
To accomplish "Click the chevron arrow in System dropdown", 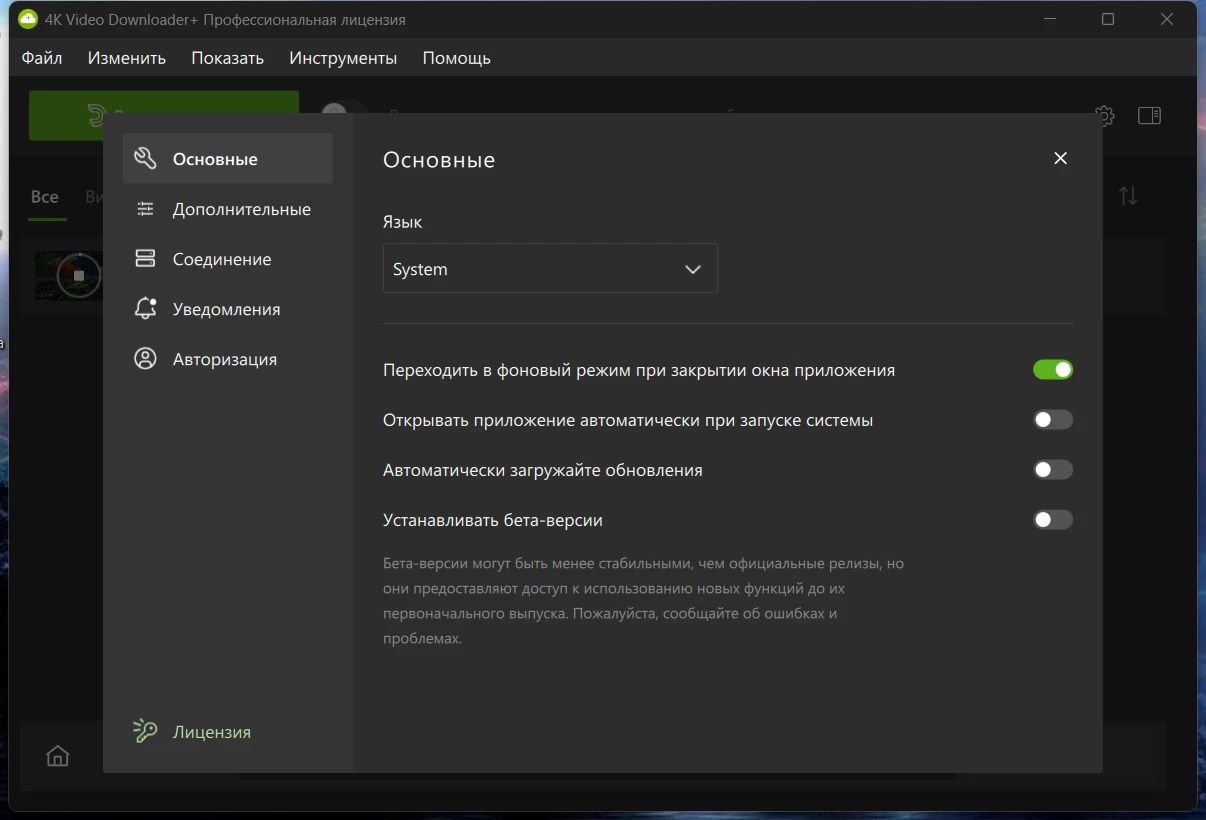I will click(x=693, y=270).
